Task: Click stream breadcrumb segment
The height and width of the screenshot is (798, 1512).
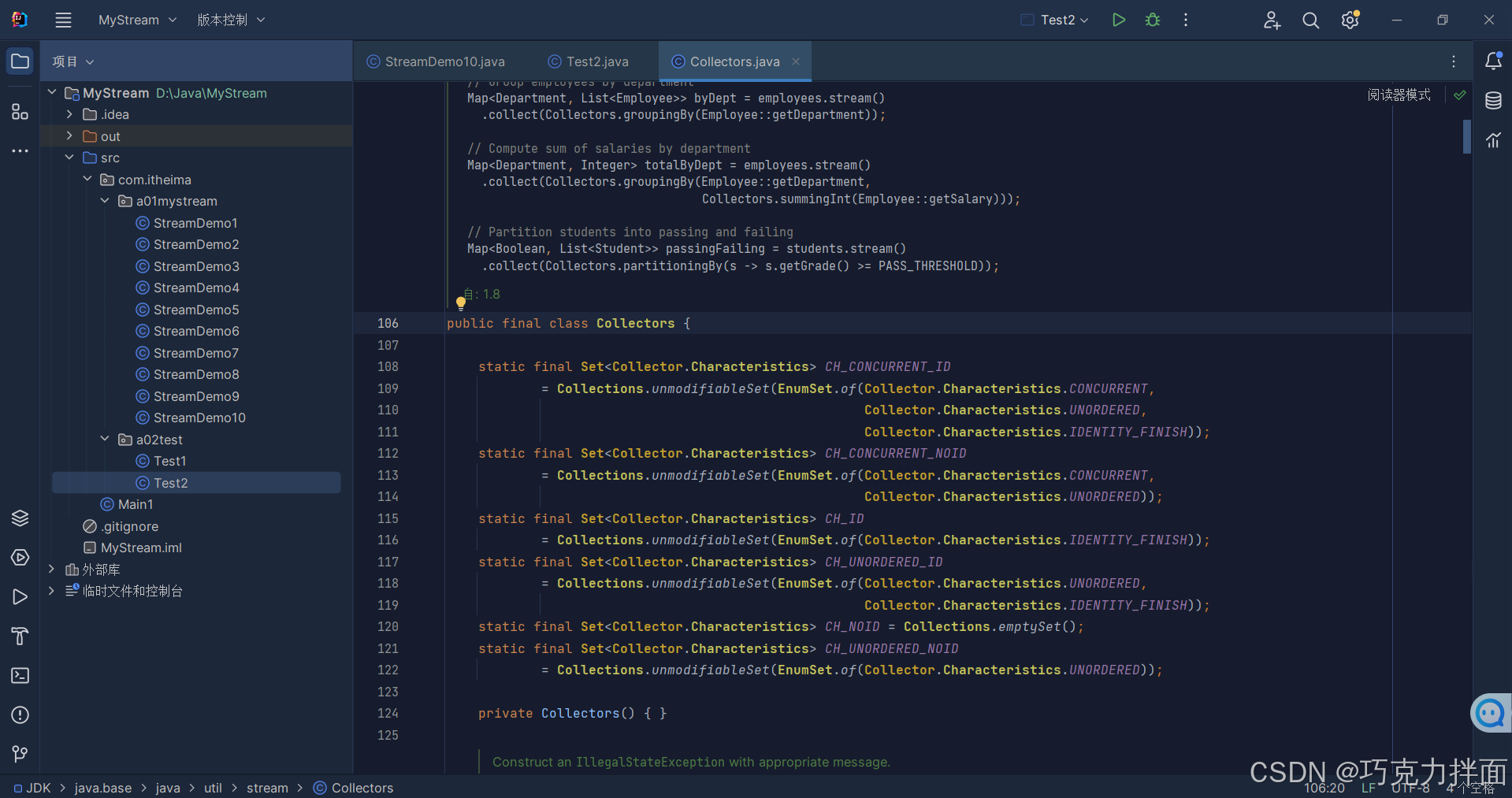Action: tap(267, 788)
